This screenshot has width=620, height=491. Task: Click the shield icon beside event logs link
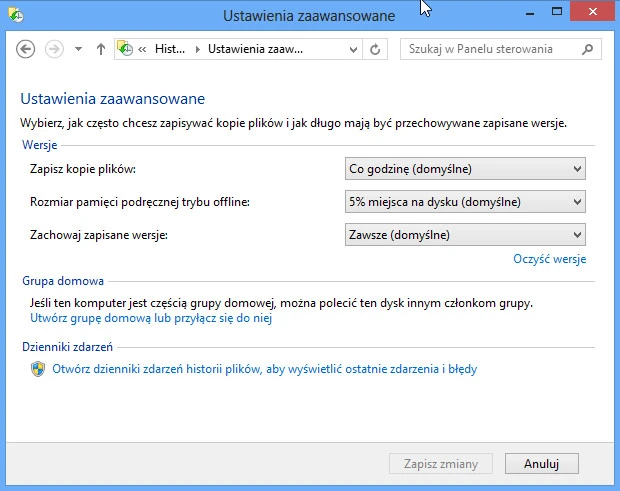[38, 369]
